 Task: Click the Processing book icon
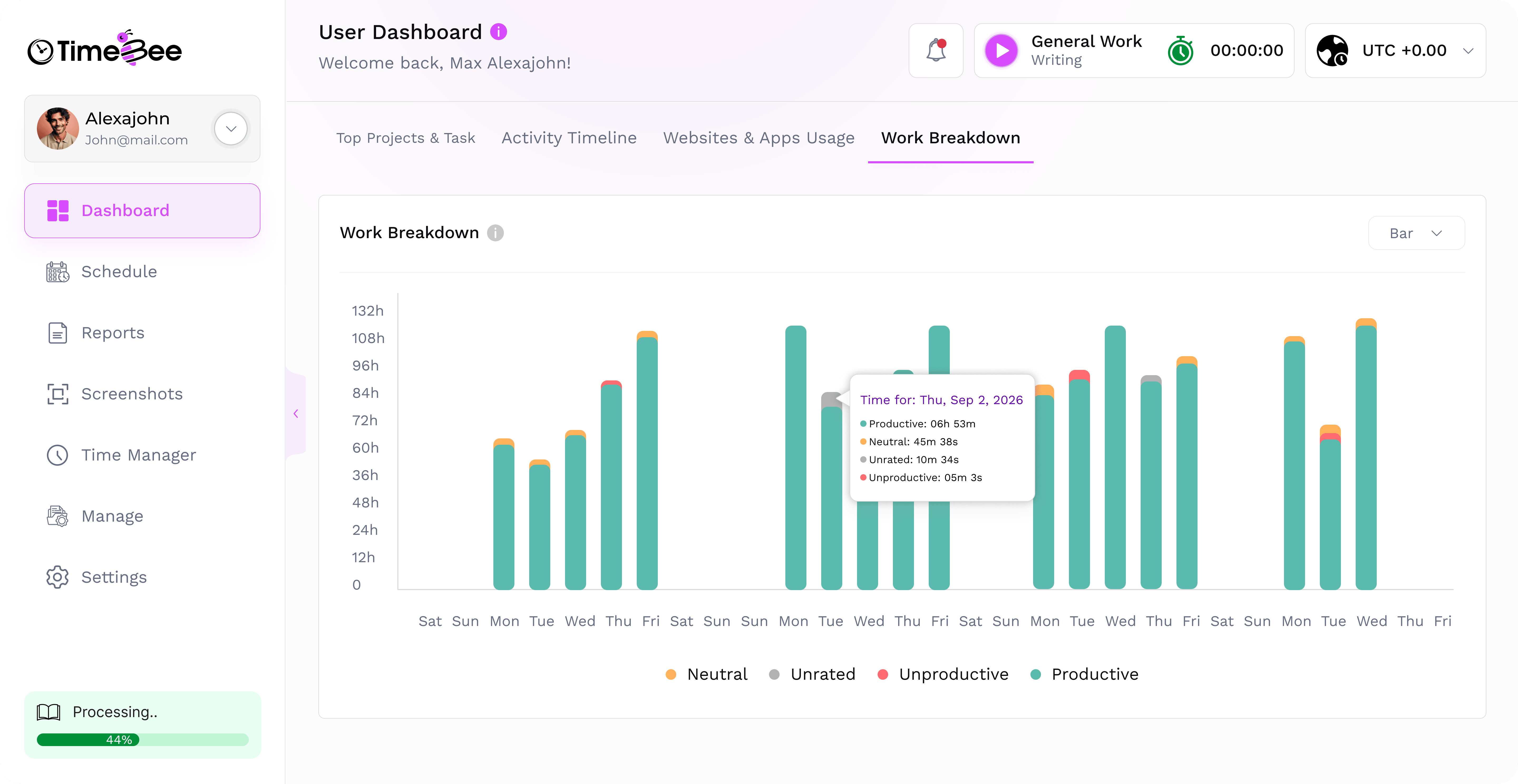coord(48,712)
